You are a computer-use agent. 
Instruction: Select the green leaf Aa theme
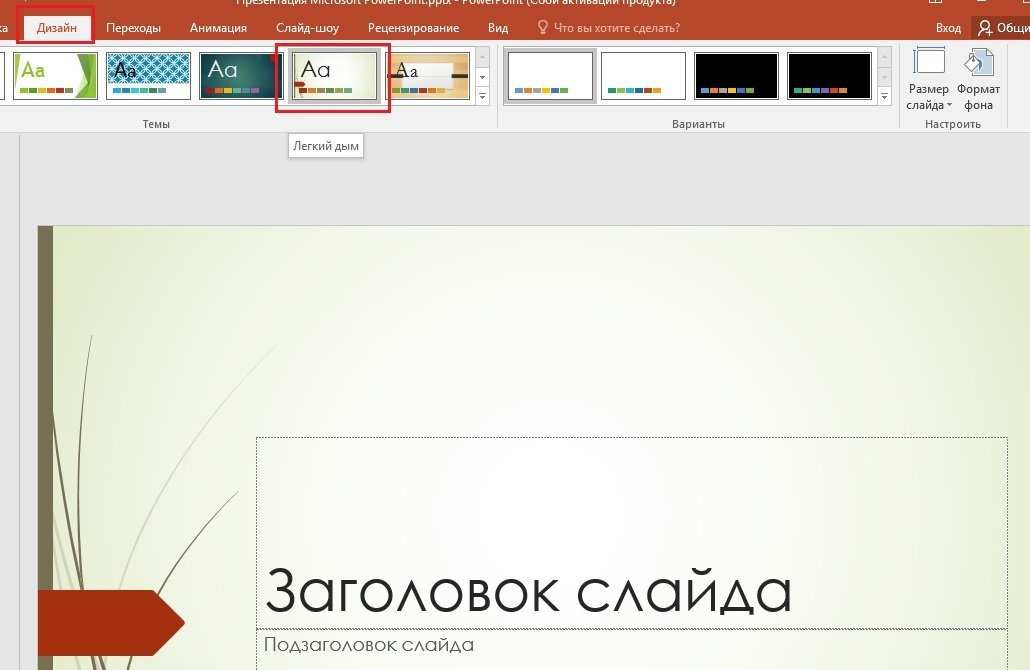point(55,75)
